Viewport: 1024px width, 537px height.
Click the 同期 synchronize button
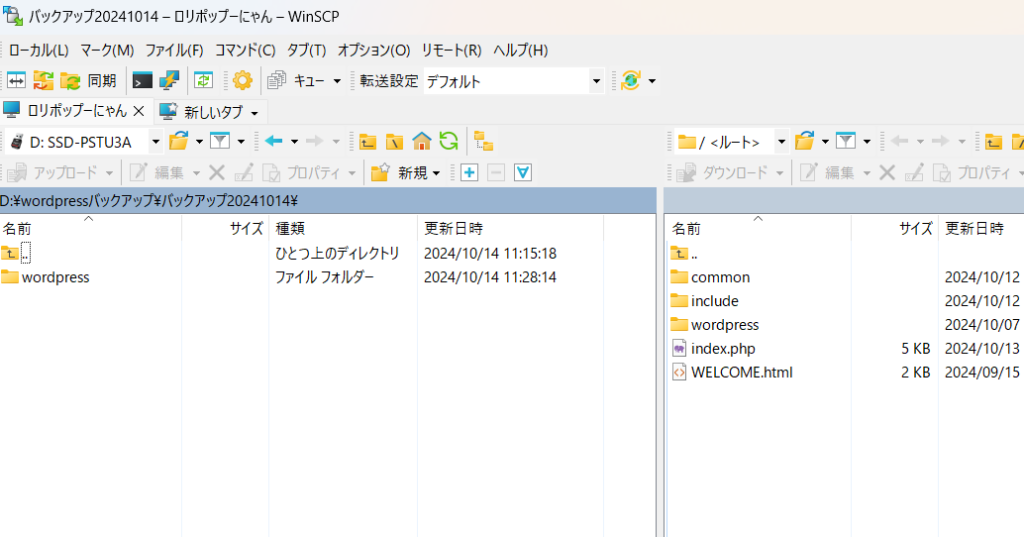(x=89, y=80)
